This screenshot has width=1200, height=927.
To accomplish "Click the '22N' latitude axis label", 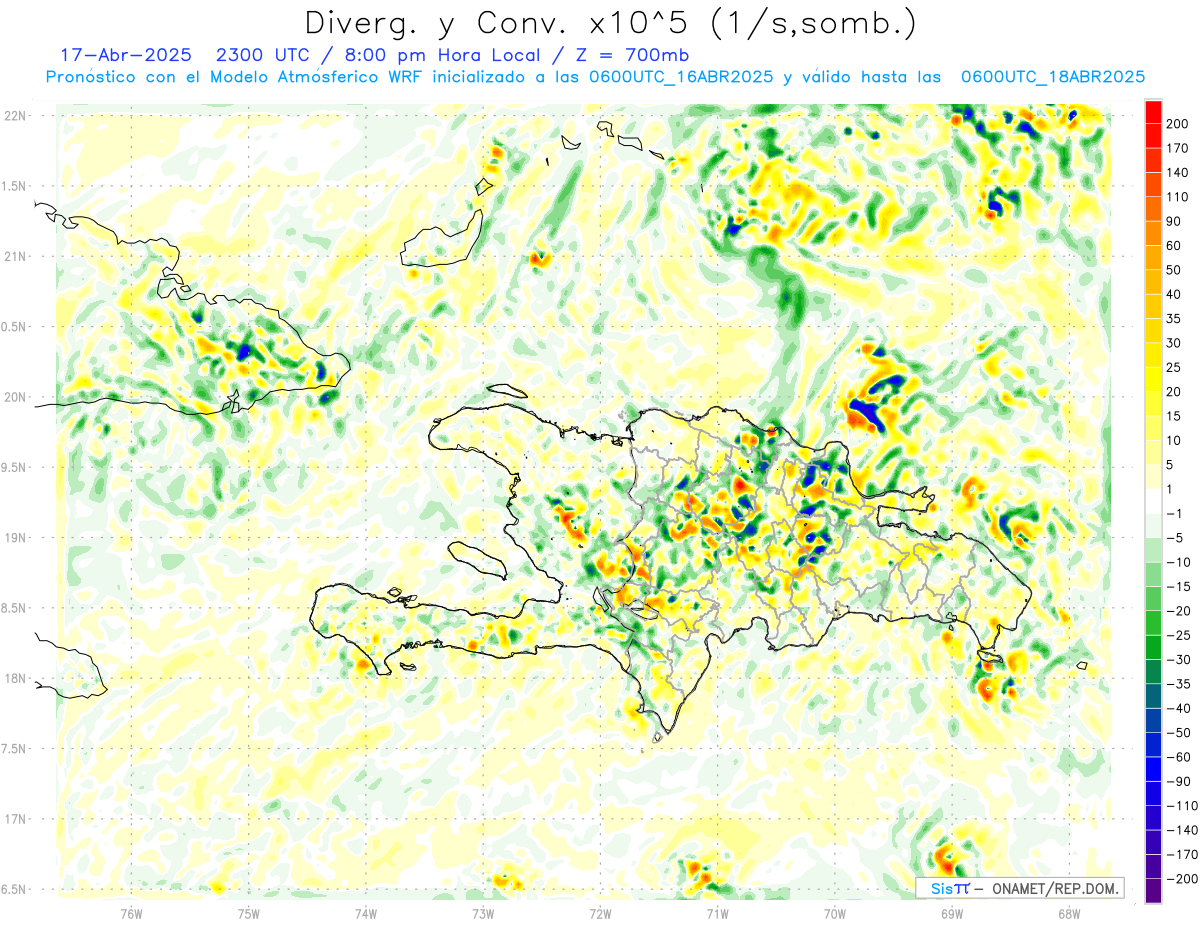I will coord(14,116).
